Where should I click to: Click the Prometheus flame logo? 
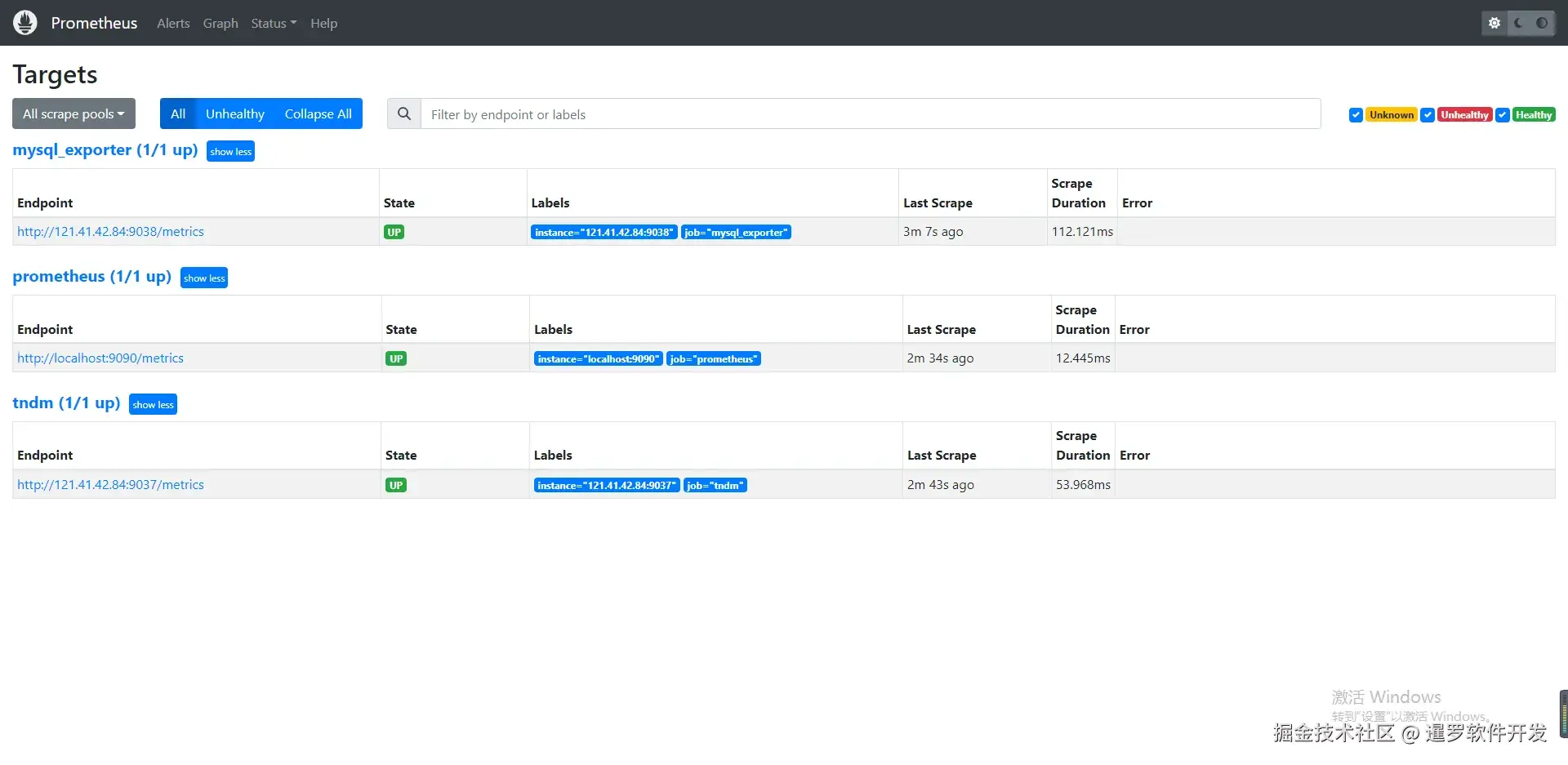(x=25, y=23)
